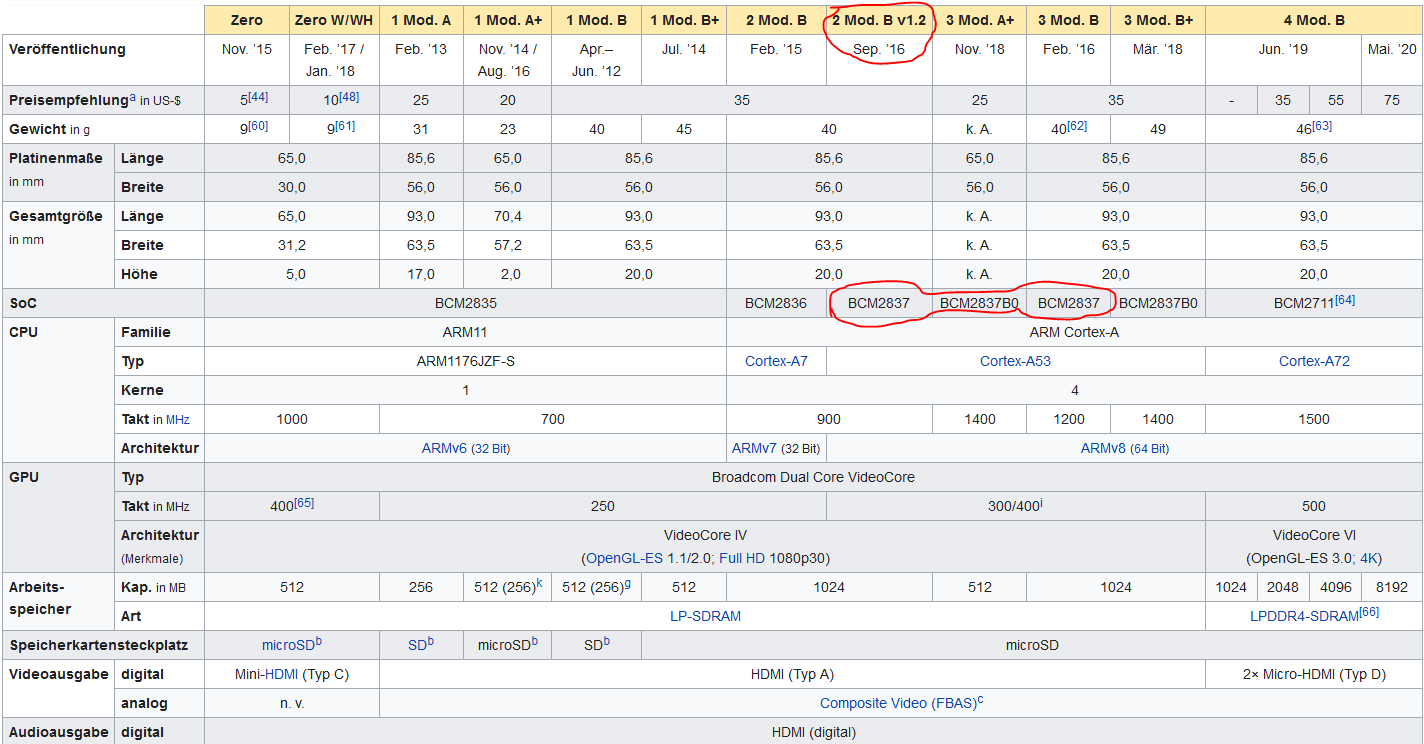Open the LPDDR4-SDRAM link
This screenshot has height=744, width=1424.
(x=1304, y=616)
